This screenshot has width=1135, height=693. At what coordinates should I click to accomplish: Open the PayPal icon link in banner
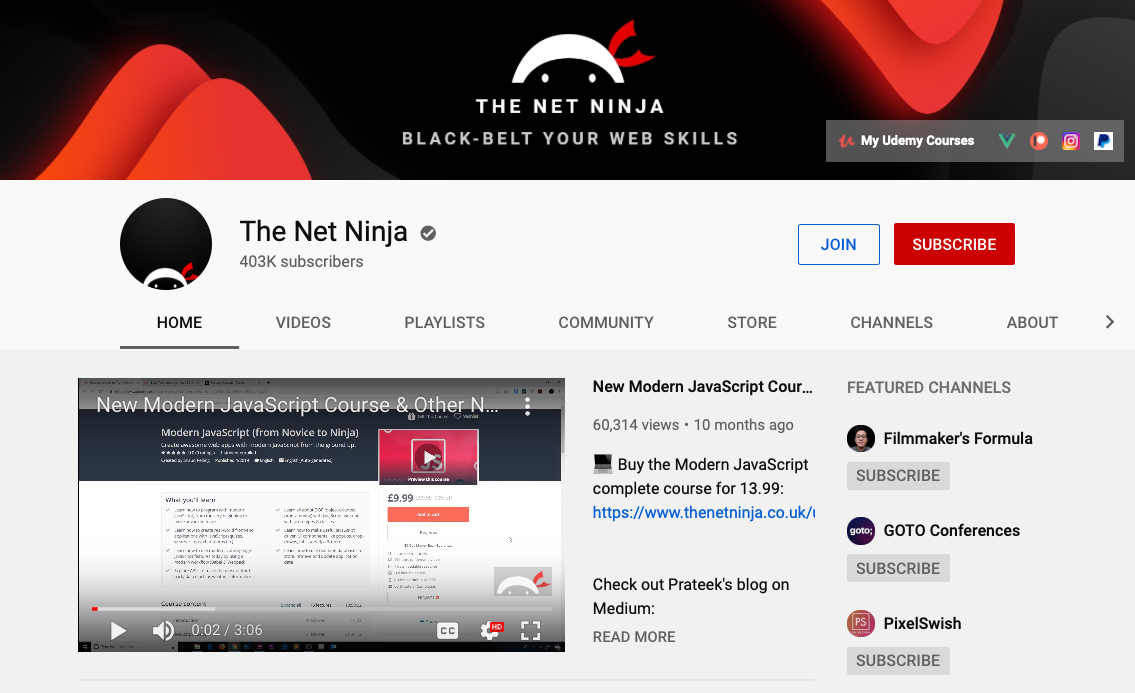(x=1103, y=140)
